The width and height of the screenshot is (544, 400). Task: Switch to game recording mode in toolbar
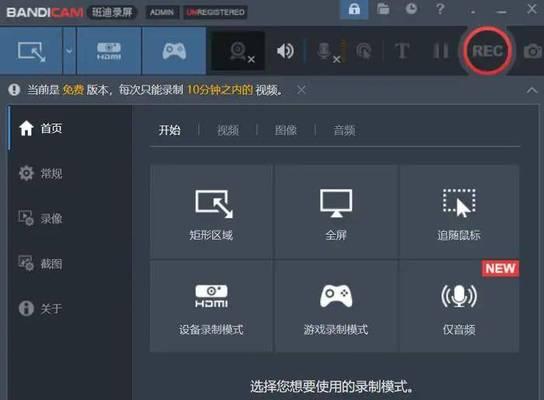pyautogui.click(x=174, y=51)
